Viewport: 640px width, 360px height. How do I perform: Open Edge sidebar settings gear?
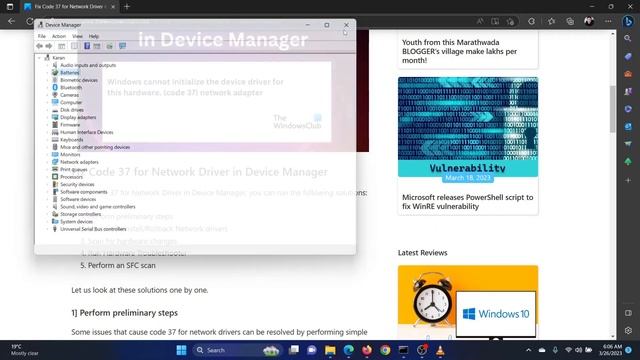[x=628, y=331]
